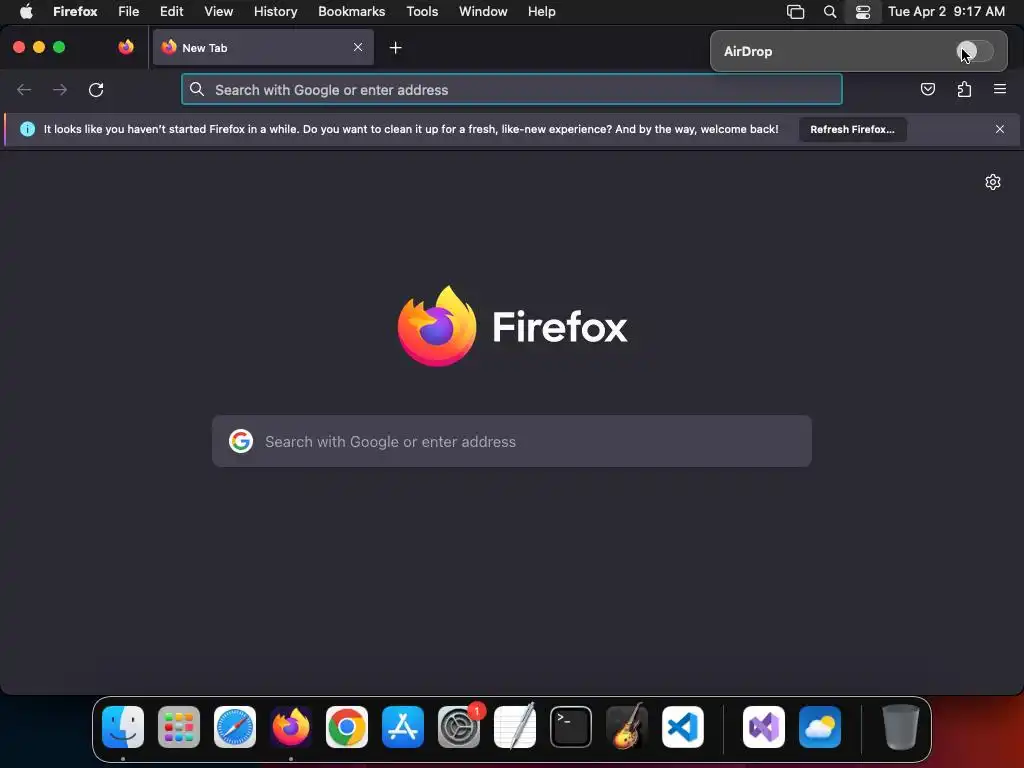Open a new tab with plus button

pos(395,48)
